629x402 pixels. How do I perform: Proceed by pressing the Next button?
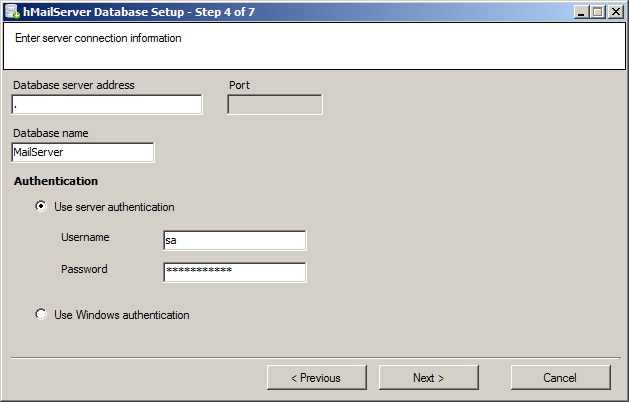428,378
